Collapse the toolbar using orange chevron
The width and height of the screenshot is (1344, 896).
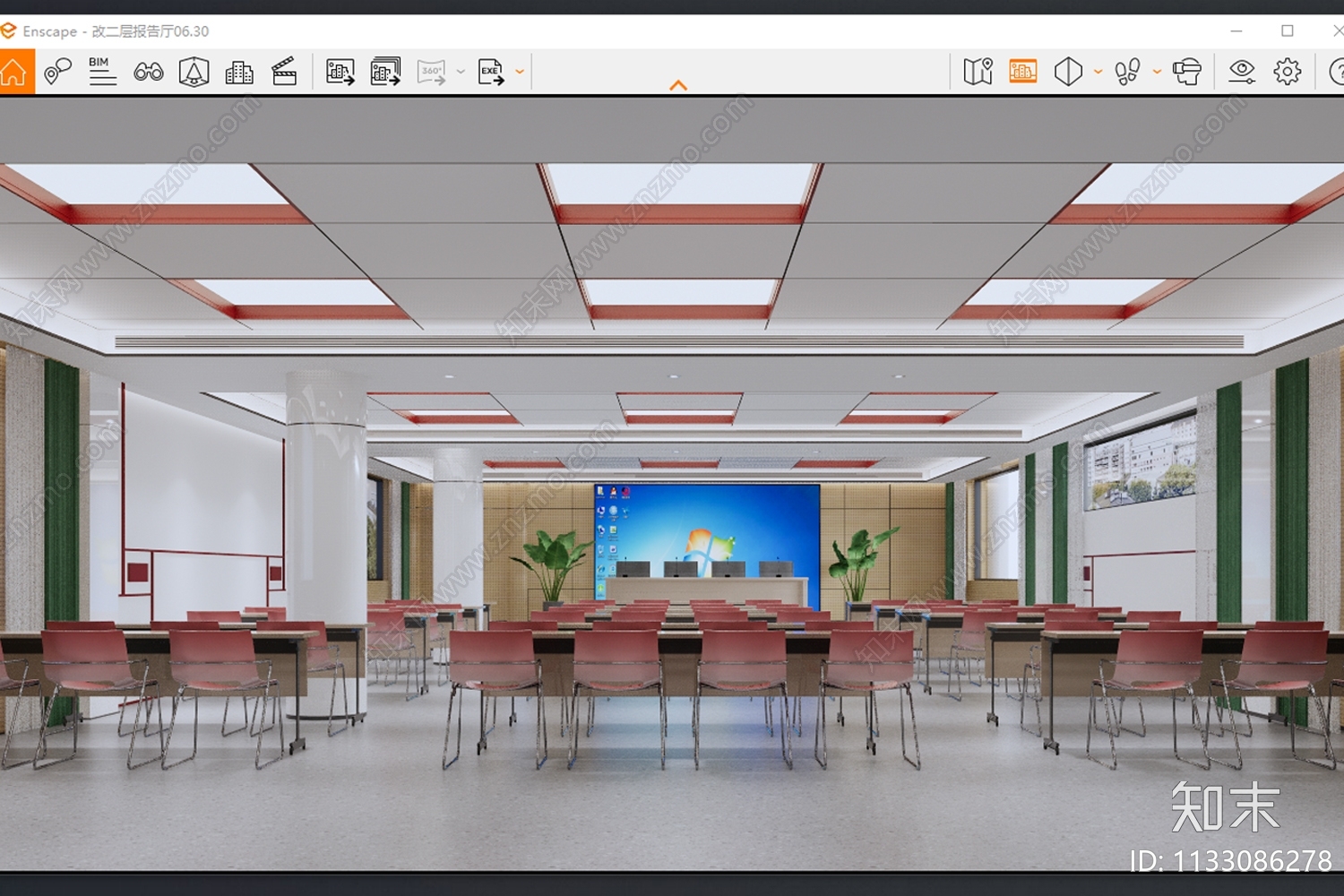click(x=678, y=85)
